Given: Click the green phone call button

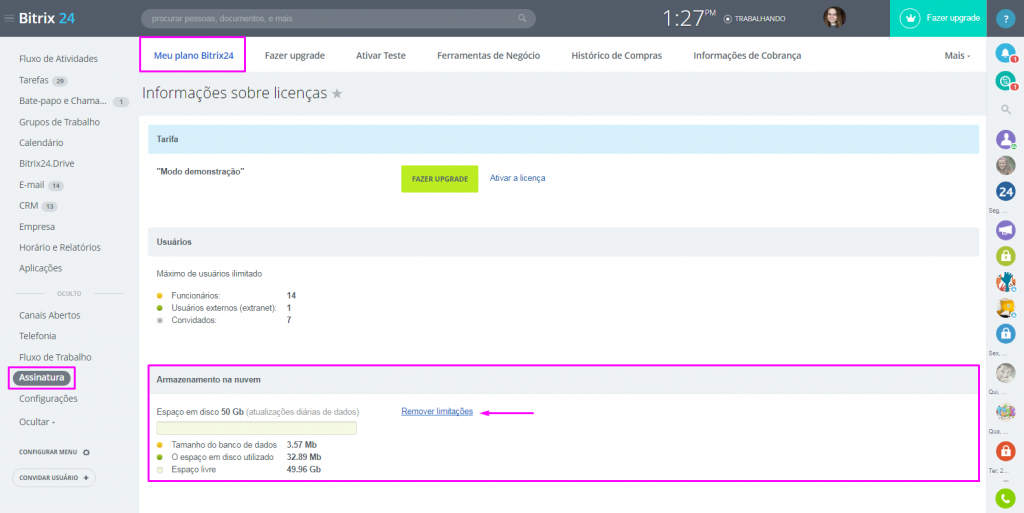Looking at the screenshot, I should [1006, 499].
